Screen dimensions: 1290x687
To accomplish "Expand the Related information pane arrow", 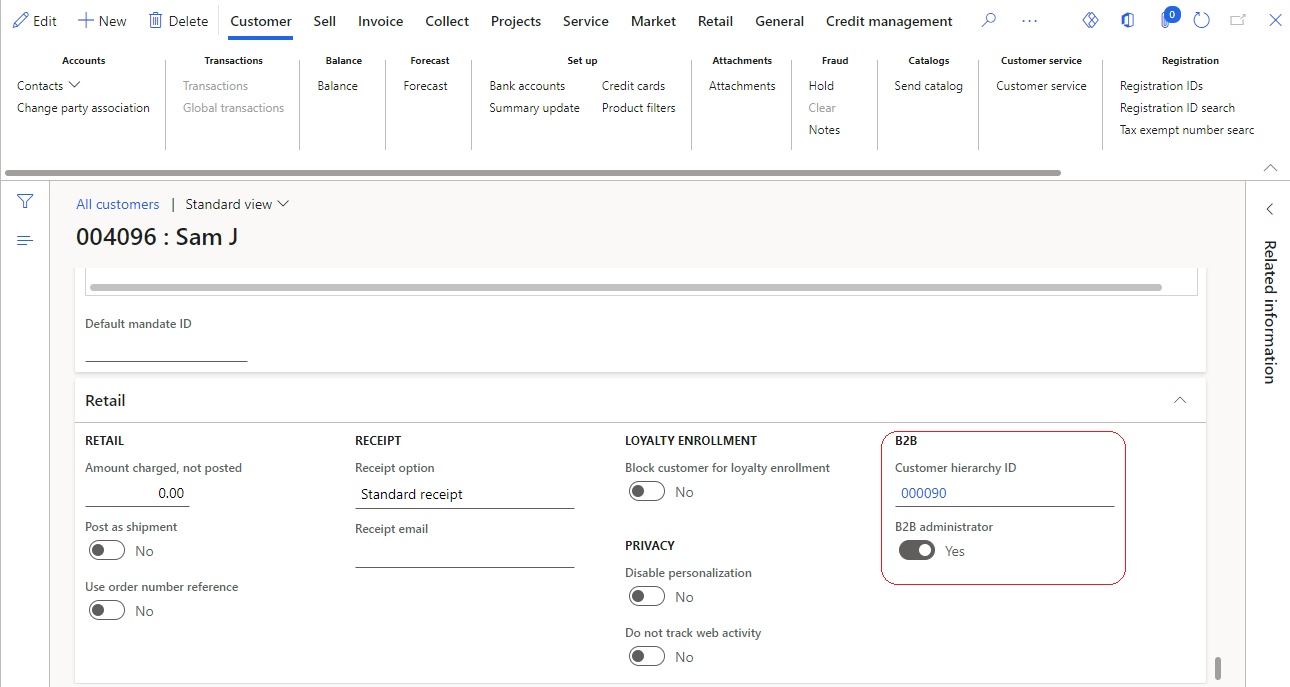I will point(1269,209).
